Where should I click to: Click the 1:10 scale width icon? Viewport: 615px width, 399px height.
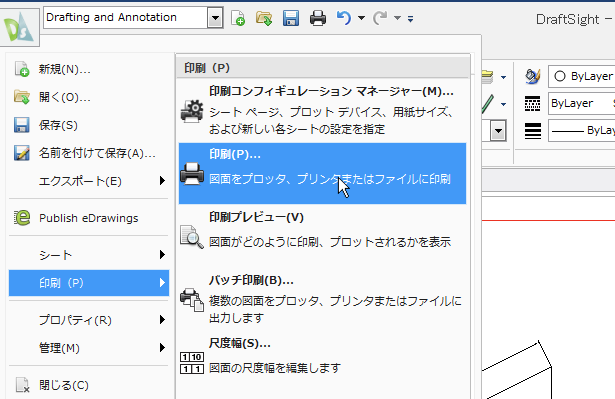(192, 363)
